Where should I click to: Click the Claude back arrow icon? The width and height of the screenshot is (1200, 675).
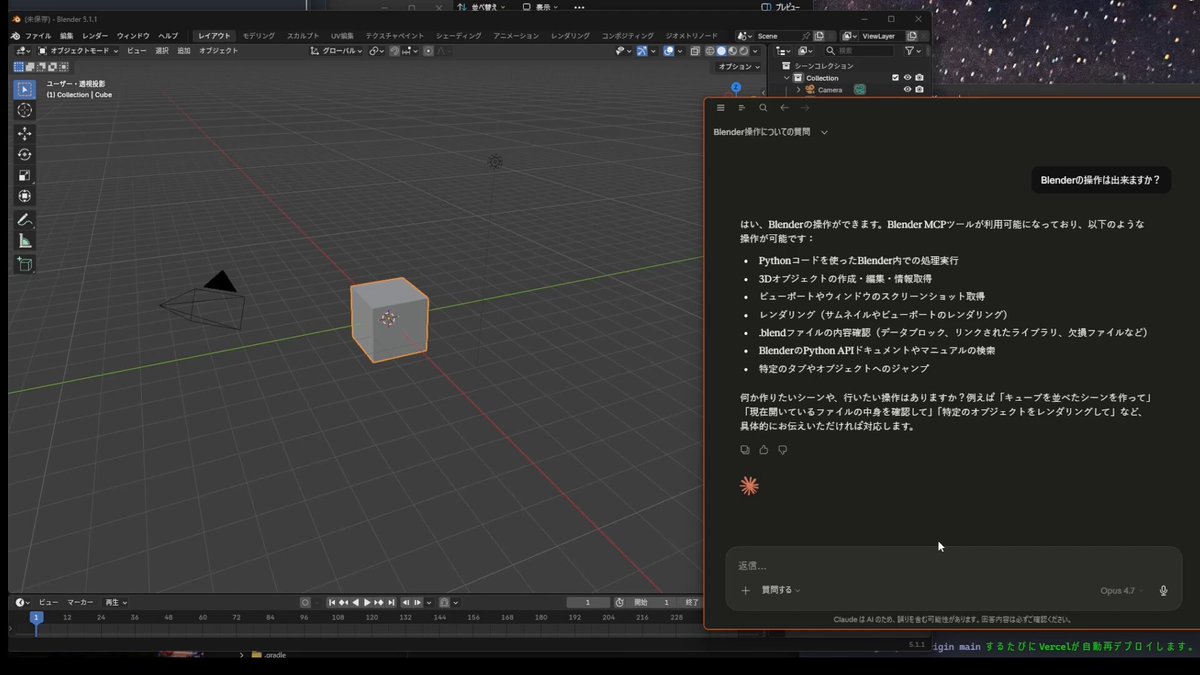(784, 108)
